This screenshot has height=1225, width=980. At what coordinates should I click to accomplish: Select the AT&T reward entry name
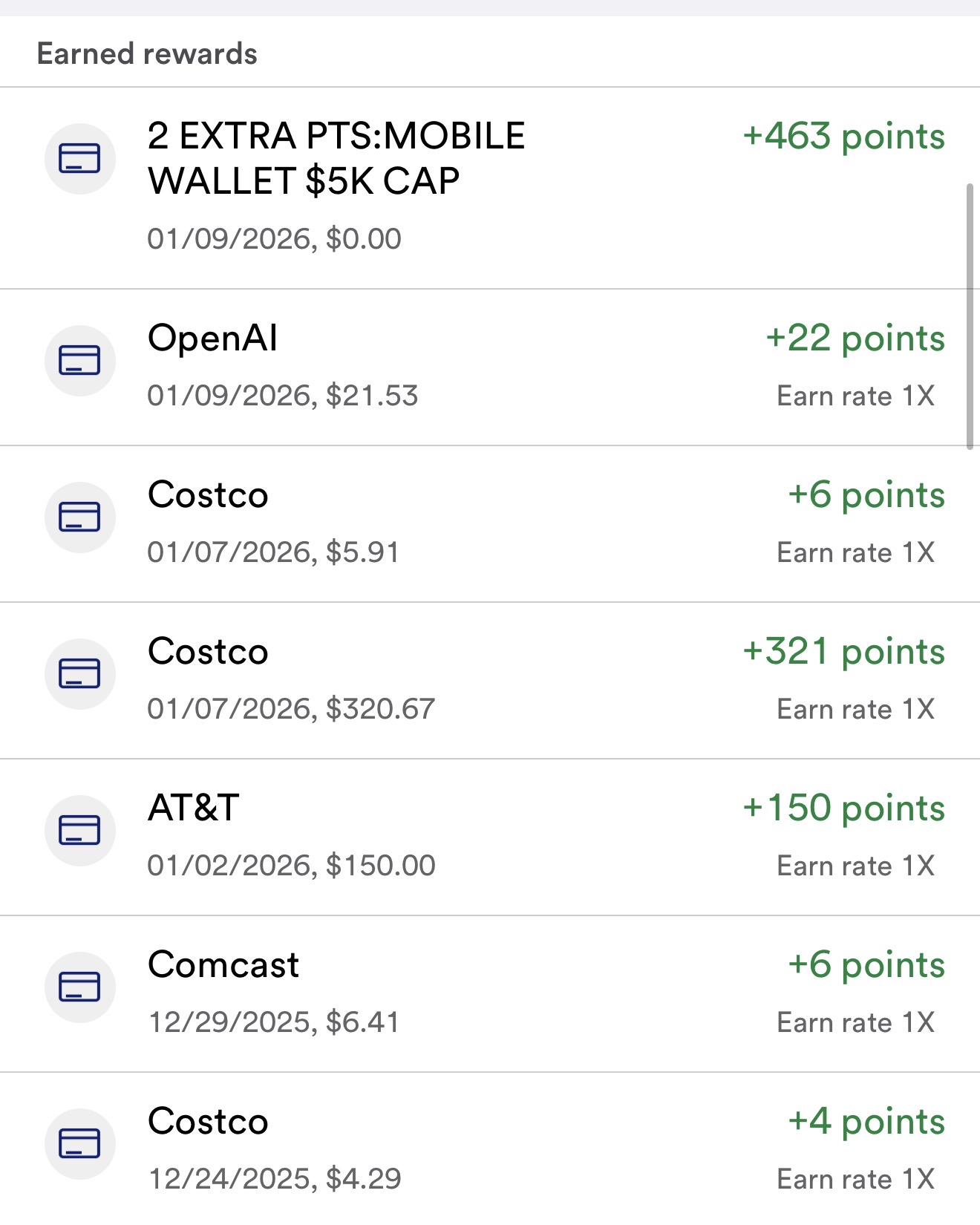(193, 808)
